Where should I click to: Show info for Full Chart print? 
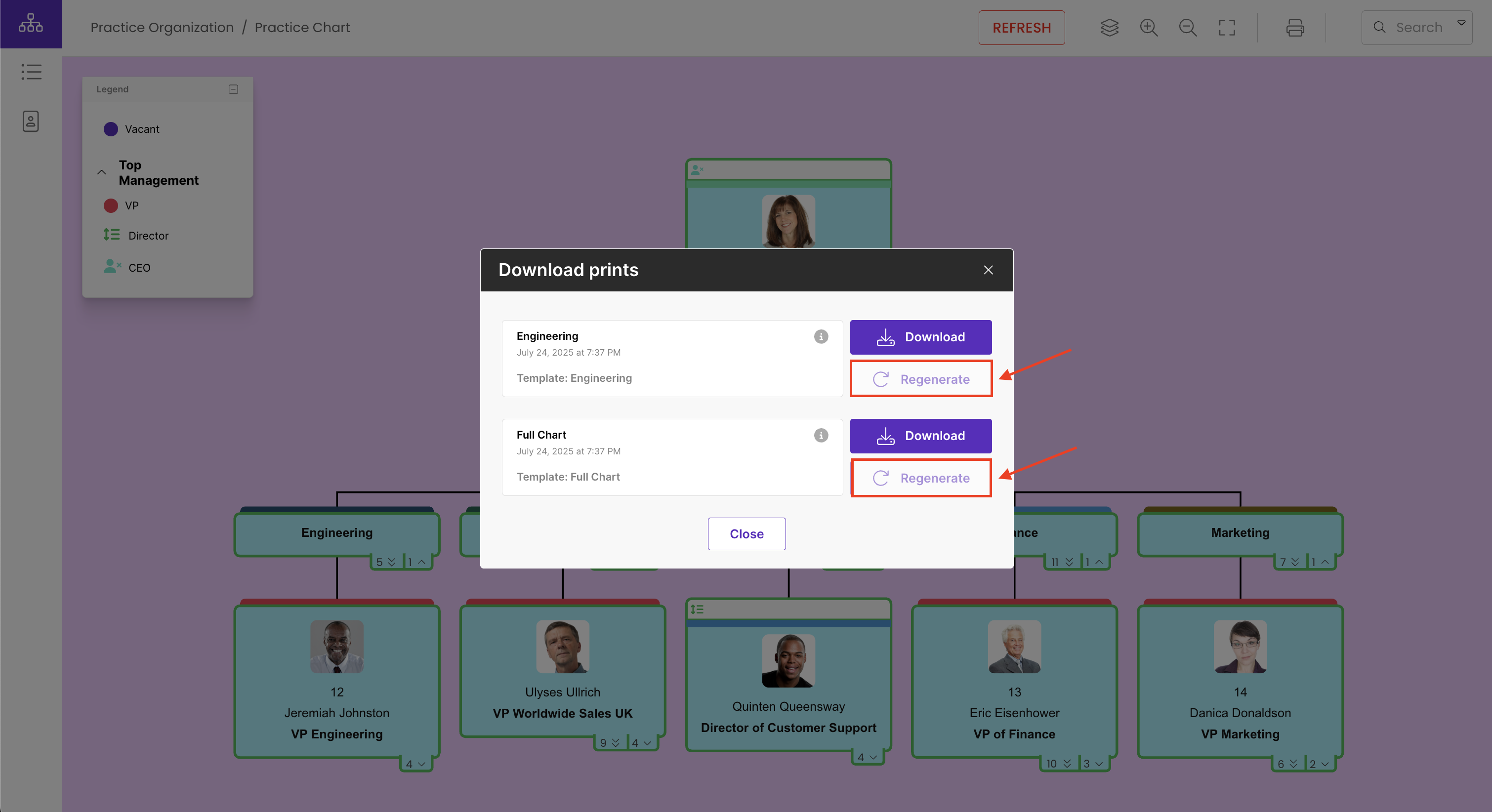[821, 436]
